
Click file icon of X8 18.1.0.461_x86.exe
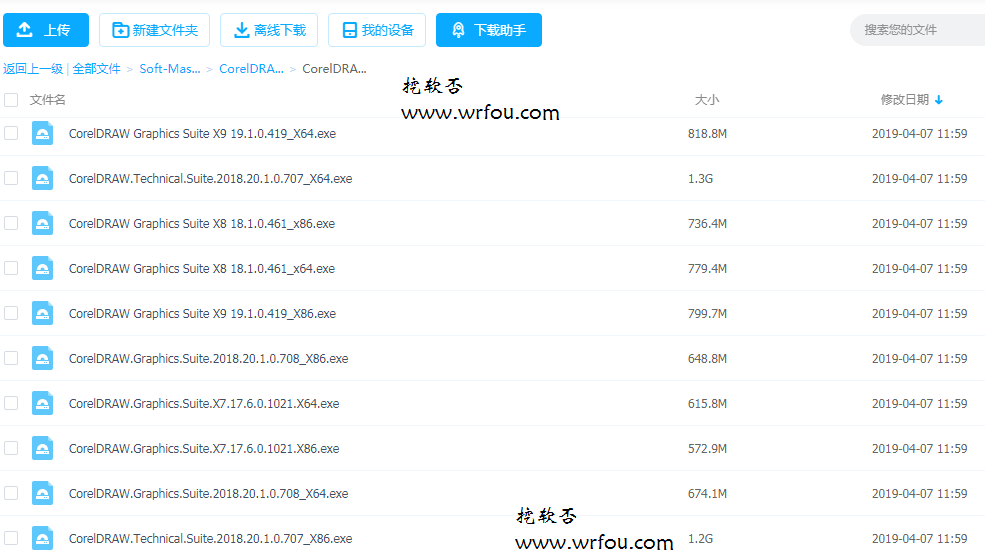click(x=42, y=223)
